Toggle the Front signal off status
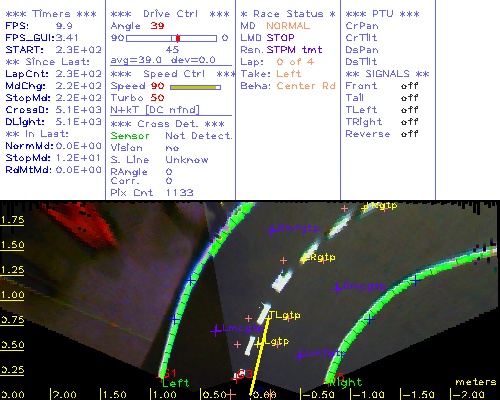500x400 pixels. click(x=409, y=86)
